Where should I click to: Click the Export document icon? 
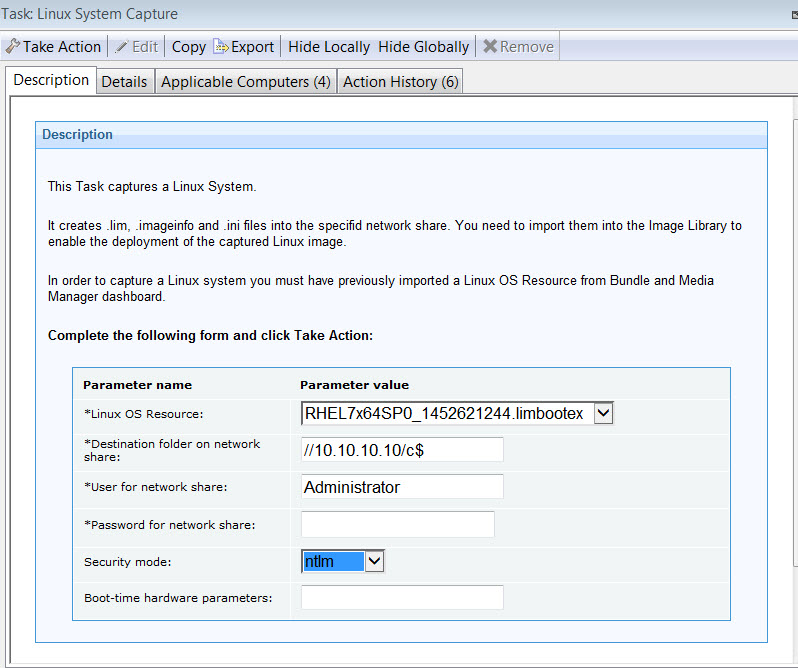pyautogui.click(x=221, y=46)
